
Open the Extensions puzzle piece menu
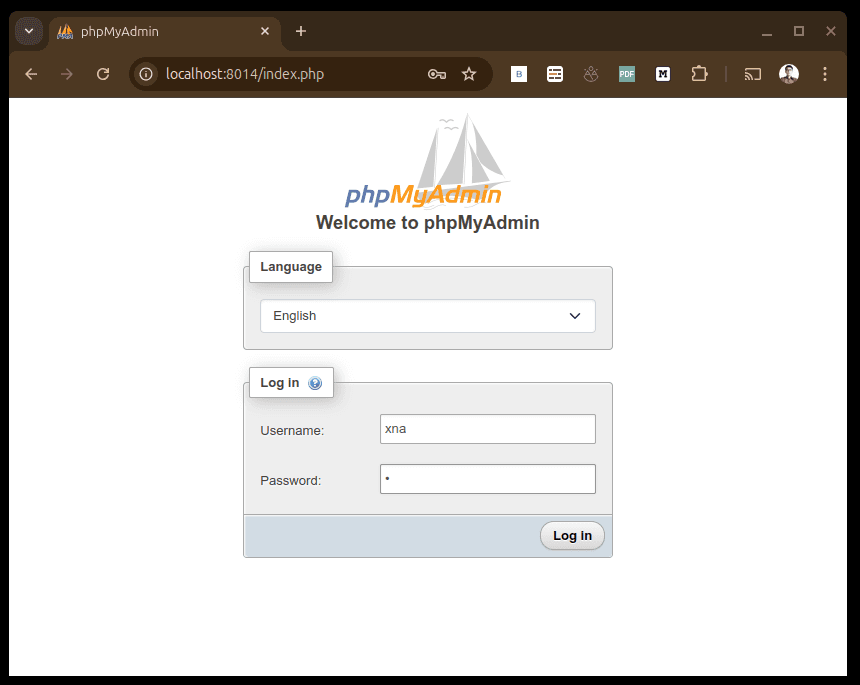coord(699,74)
